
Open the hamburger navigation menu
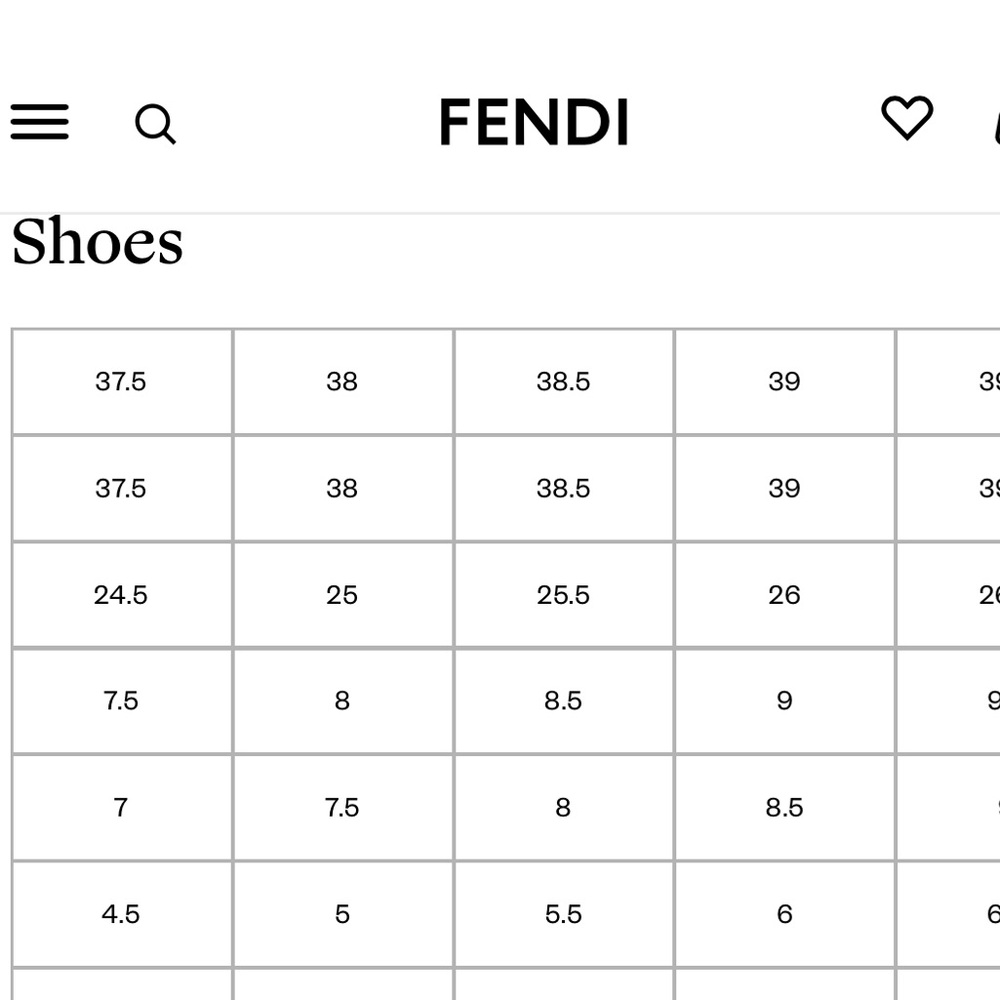[40, 121]
